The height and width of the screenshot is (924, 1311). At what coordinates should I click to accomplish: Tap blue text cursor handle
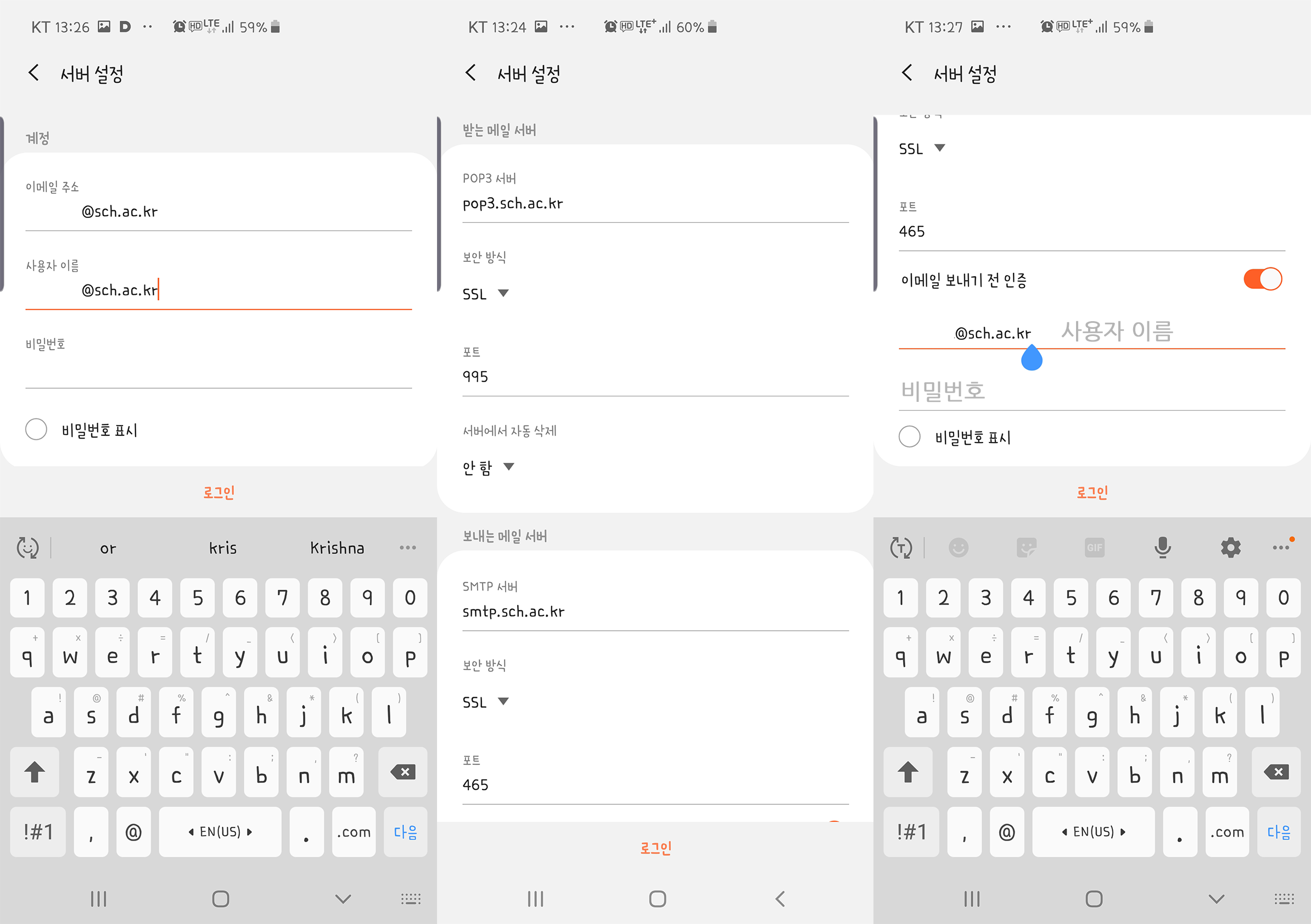[x=1031, y=359]
